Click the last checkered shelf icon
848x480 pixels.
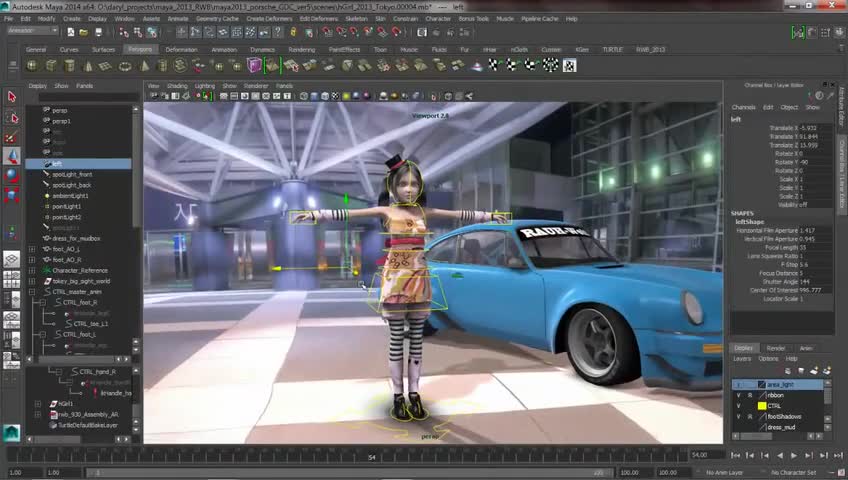(569, 66)
